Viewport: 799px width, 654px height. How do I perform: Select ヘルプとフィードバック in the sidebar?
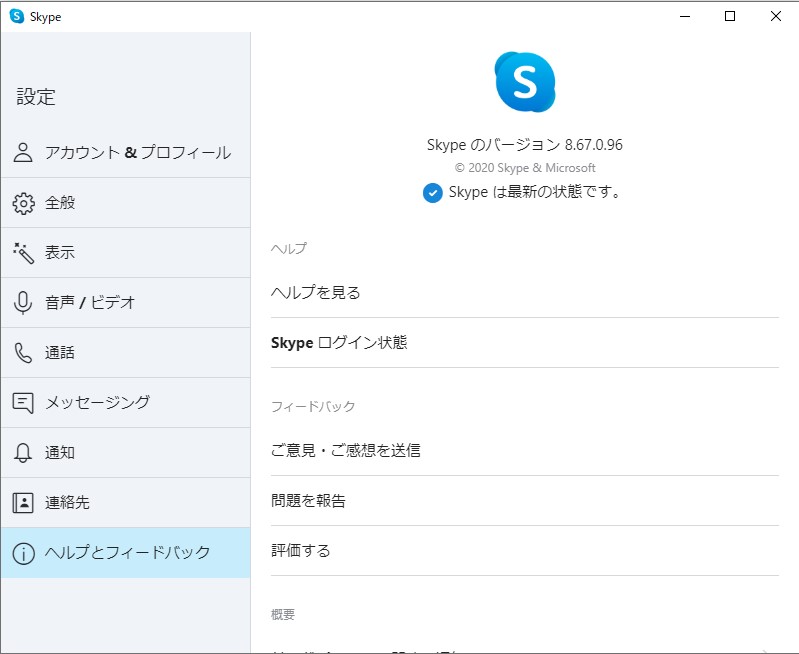(126, 553)
